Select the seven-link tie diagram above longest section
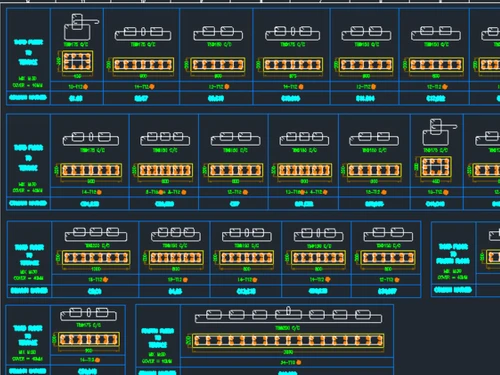The image size is (500, 375). point(288,316)
